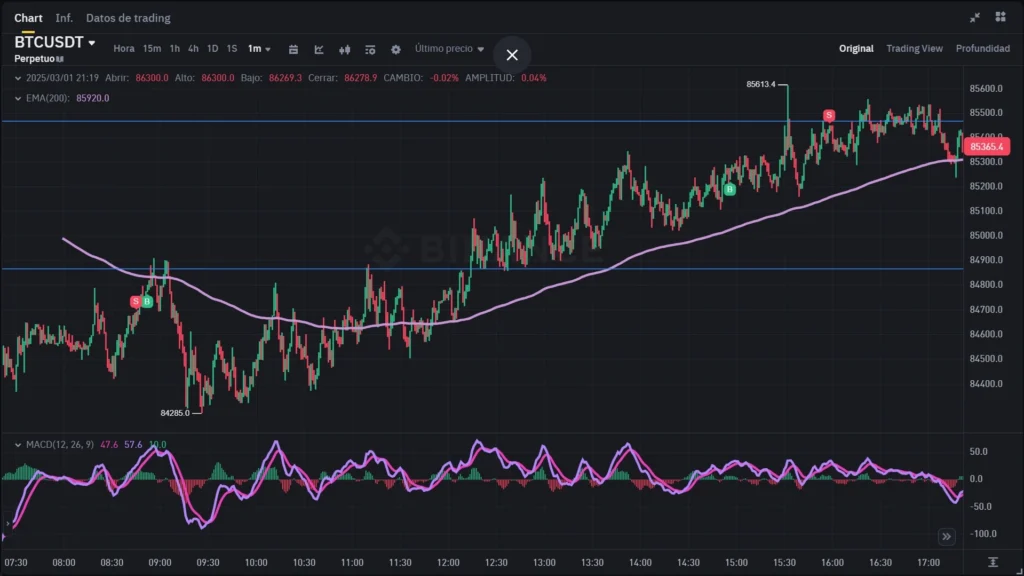Image resolution: width=1024 pixels, height=576 pixels.
Task: Switch to the Datos de trading tab
Action: pyautogui.click(x=128, y=18)
